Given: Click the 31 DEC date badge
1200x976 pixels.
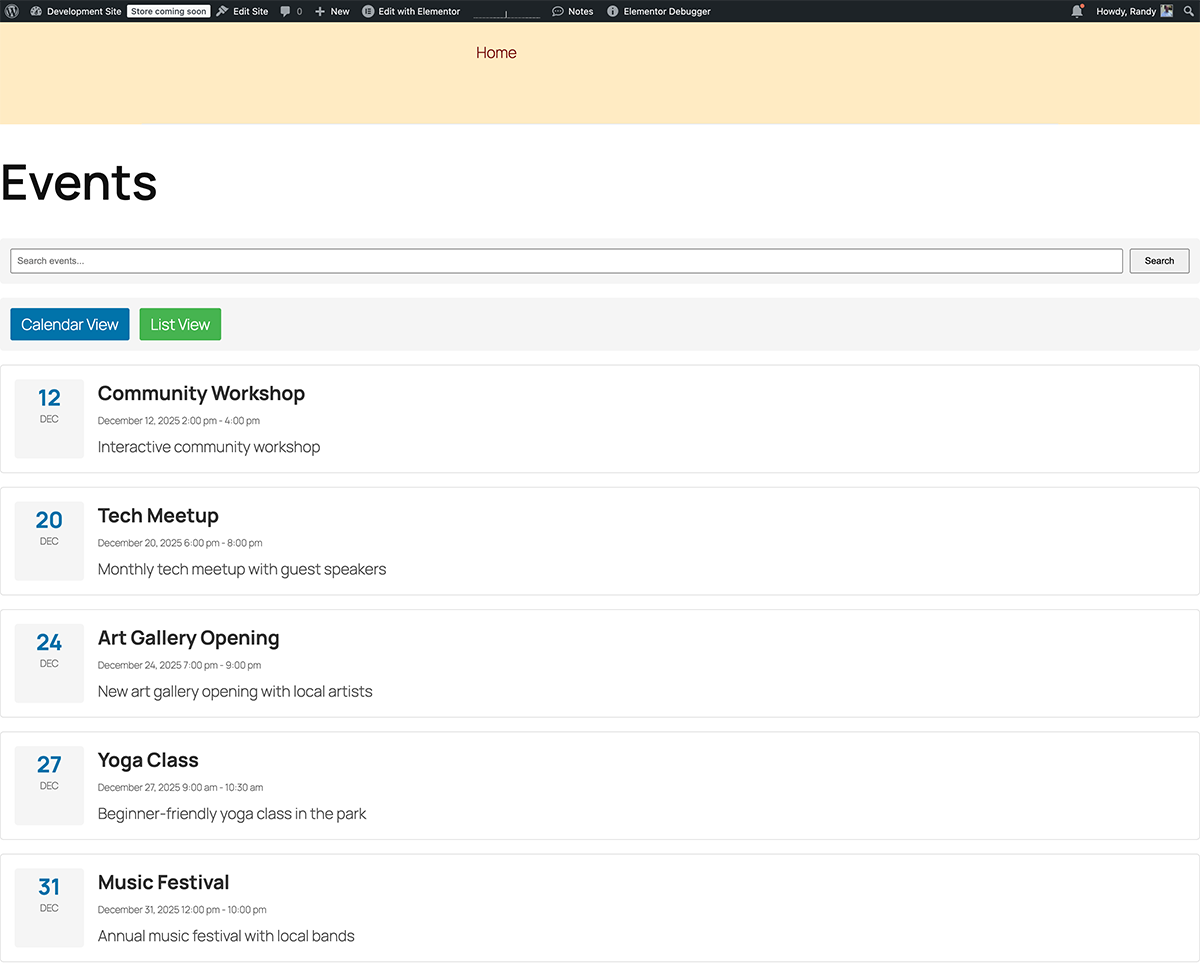Looking at the screenshot, I should coord(49,894).
